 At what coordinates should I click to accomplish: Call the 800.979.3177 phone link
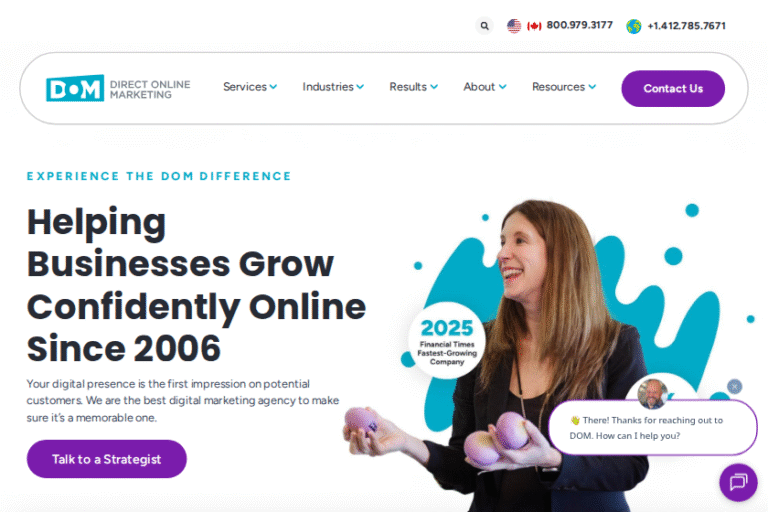click(579, 25)
